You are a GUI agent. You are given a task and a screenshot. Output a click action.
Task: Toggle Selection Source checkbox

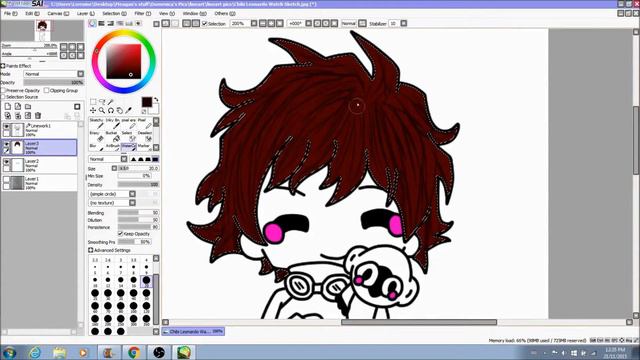pyautogui.click(x=3, y=97)
